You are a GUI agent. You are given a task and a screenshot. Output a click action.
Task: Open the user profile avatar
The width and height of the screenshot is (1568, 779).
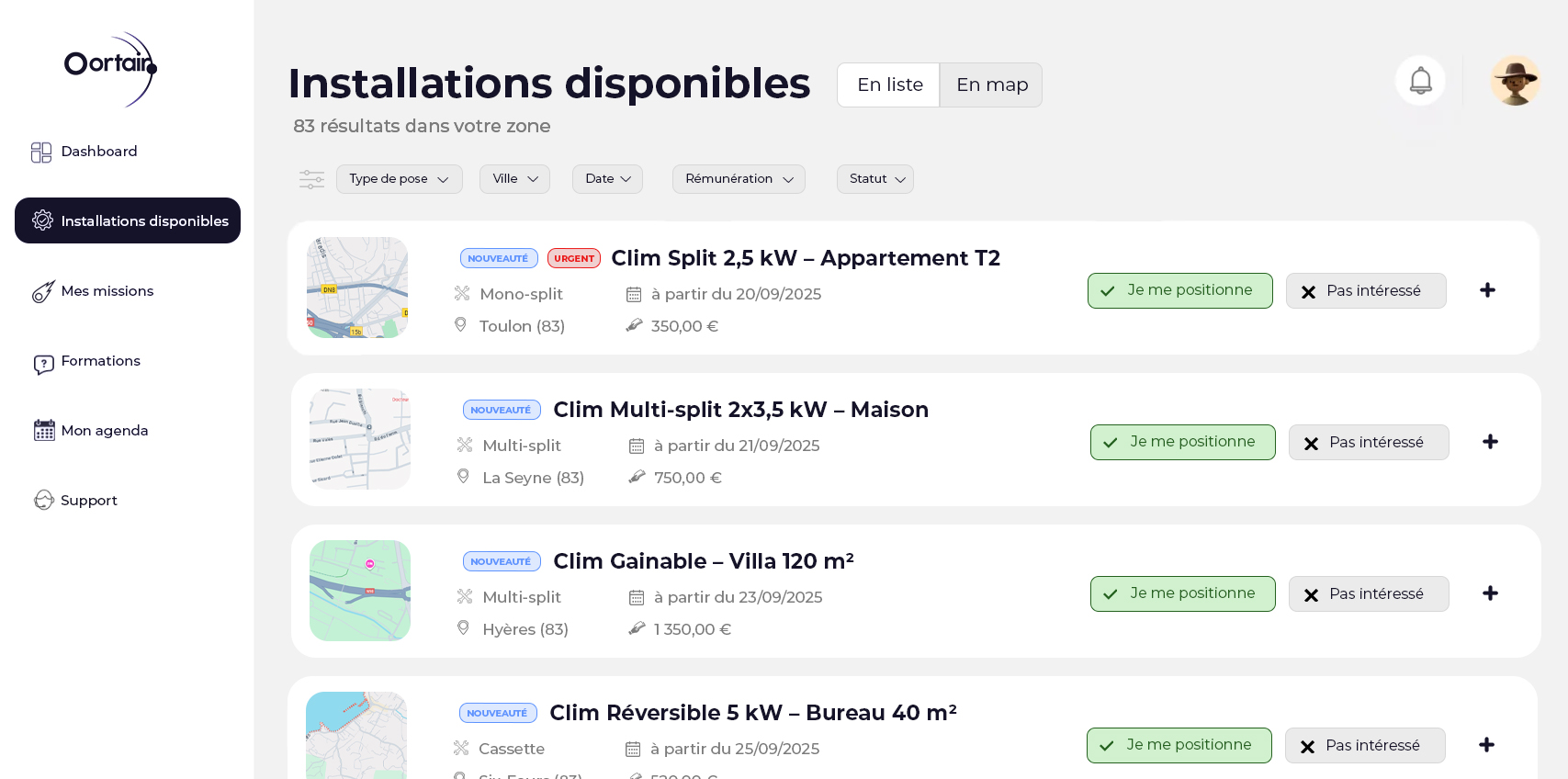1515,81
